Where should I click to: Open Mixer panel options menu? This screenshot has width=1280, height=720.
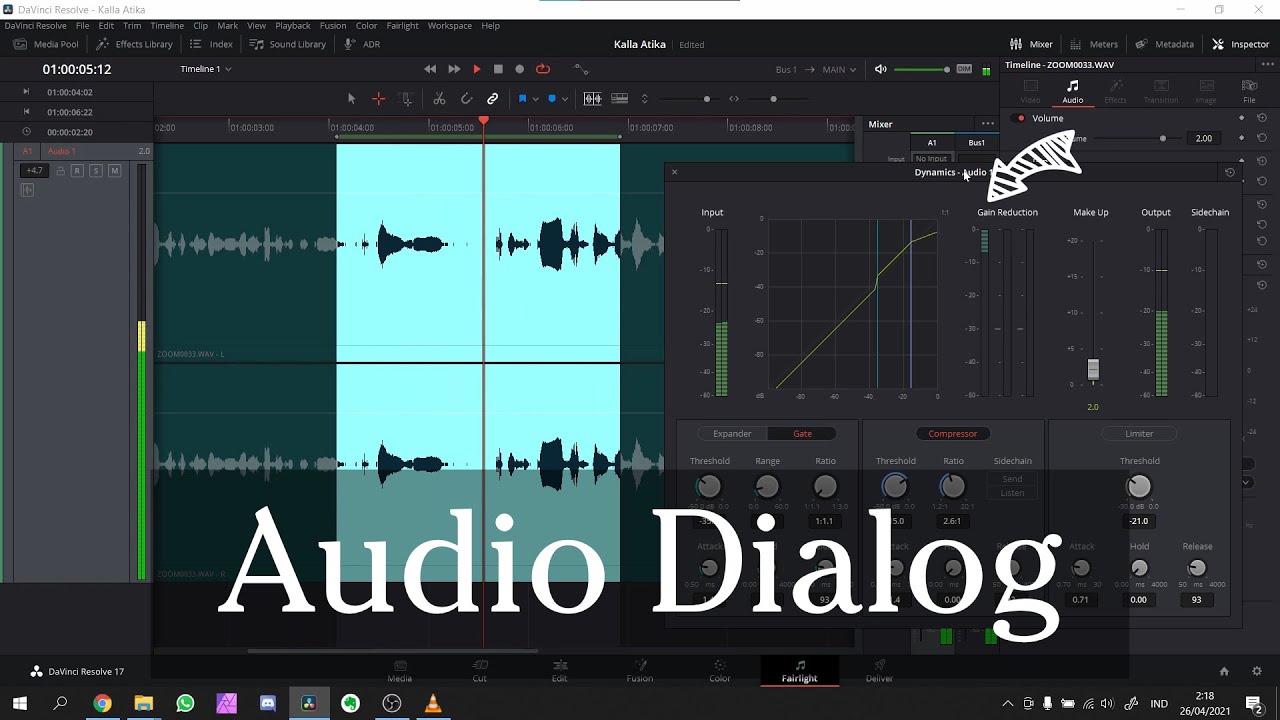click(988, 124)
